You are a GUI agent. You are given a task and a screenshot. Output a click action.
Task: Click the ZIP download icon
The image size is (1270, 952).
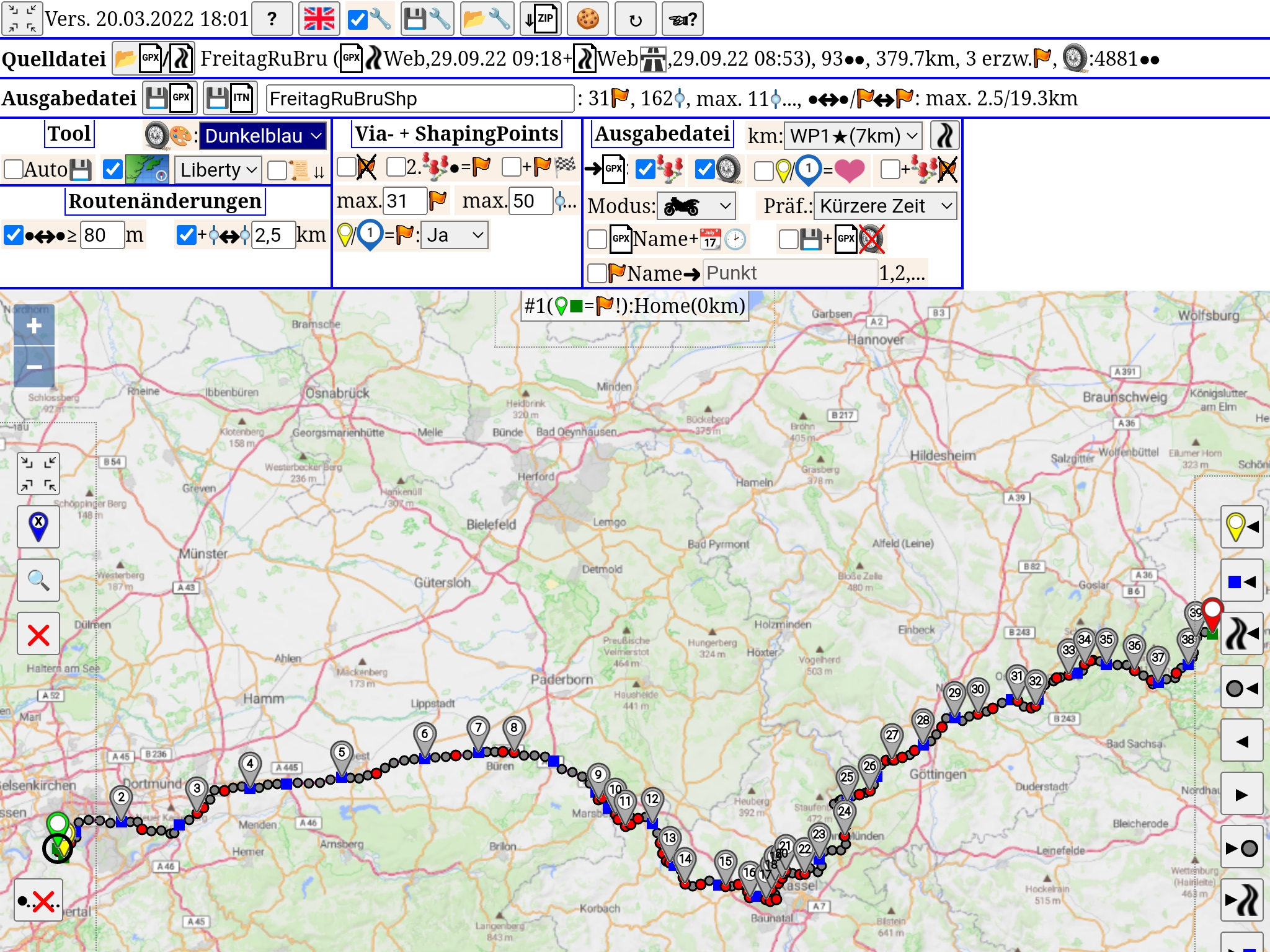tap(540, 19)
